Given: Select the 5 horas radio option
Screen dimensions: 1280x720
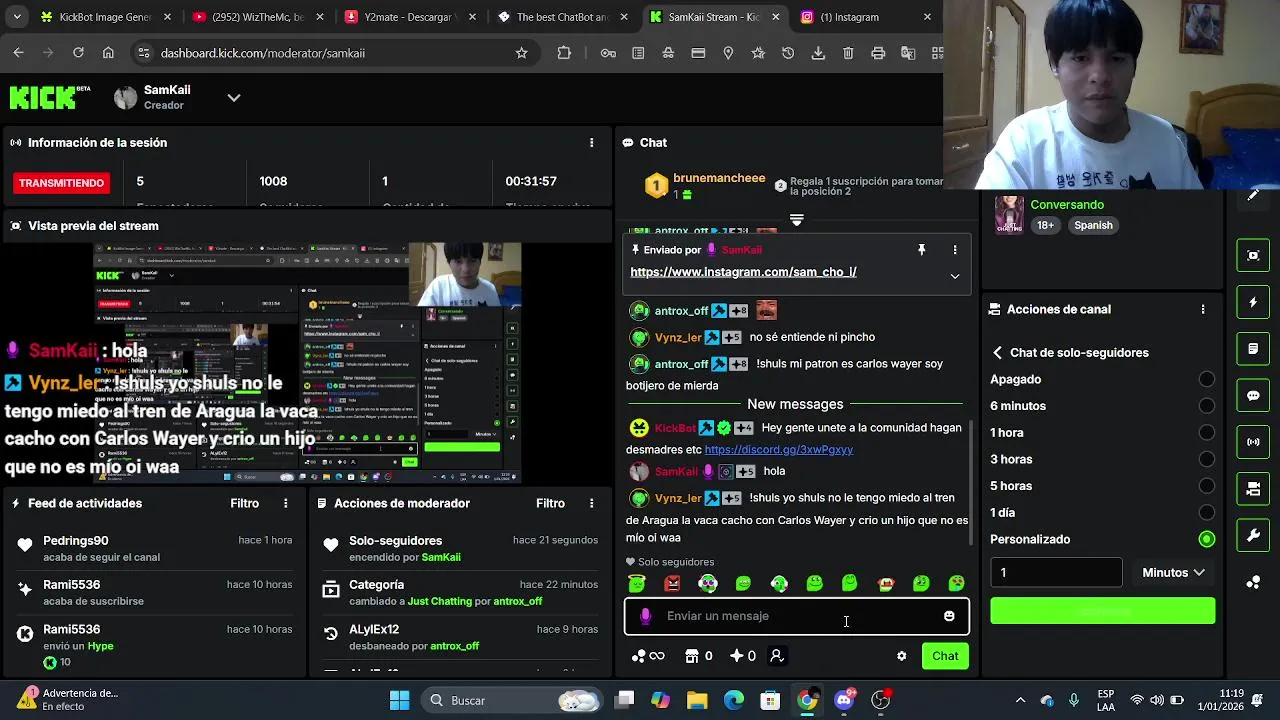Looking at the screenshot, I should (1207, 486).
